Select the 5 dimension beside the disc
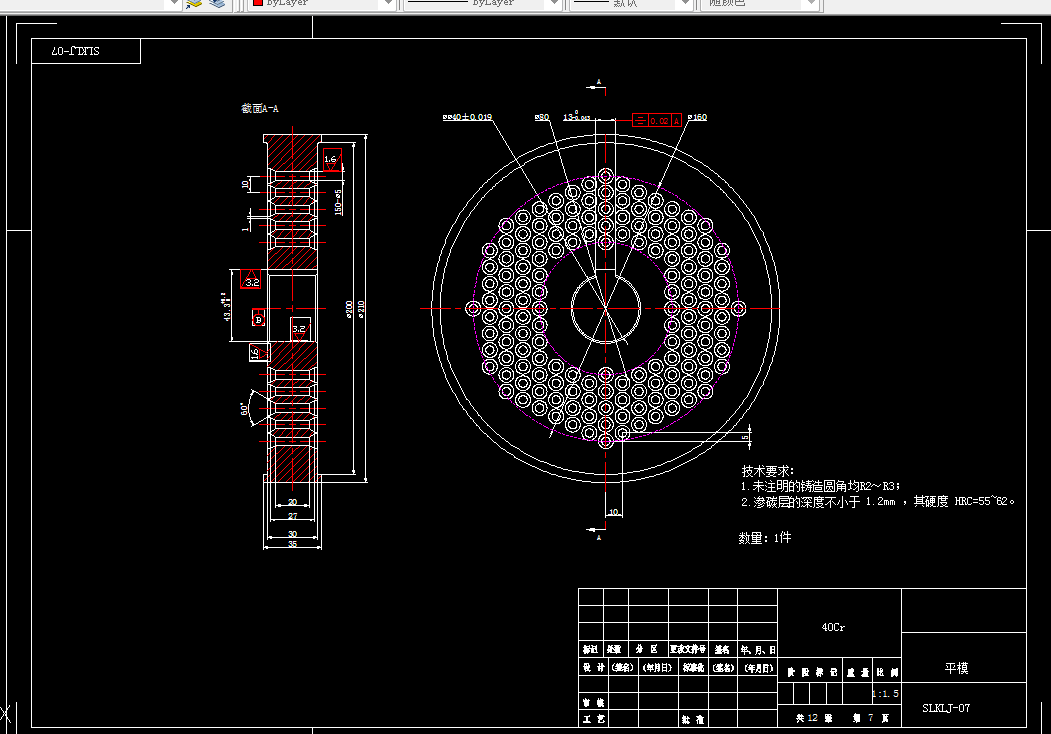This screenshot has height=734, width=1051. point(745,437)
